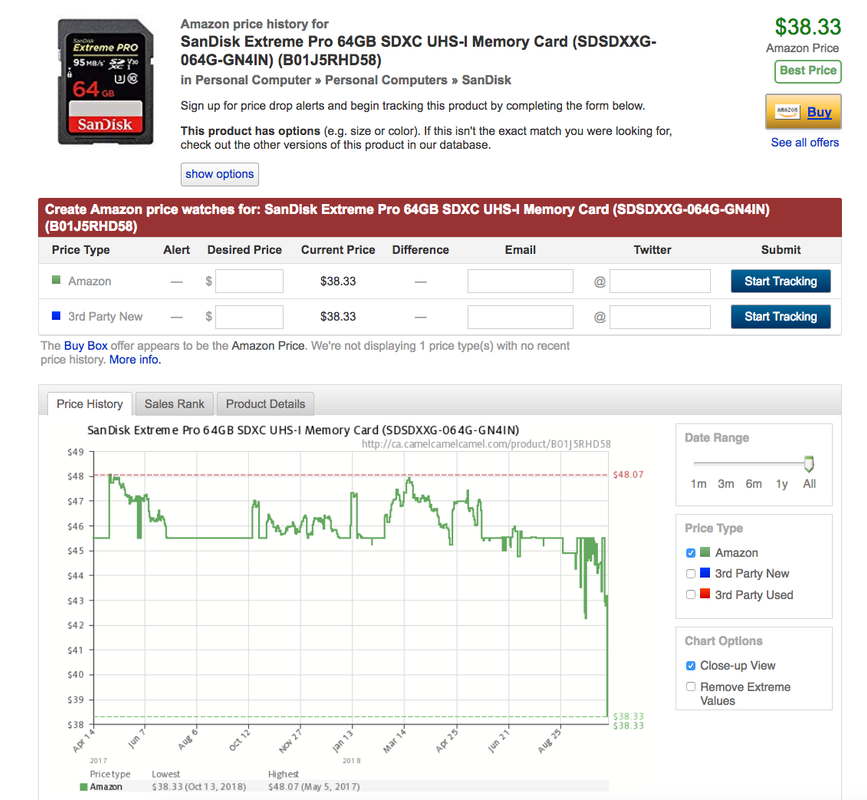Switch to the Sales Rank tab

pos(174,404)
